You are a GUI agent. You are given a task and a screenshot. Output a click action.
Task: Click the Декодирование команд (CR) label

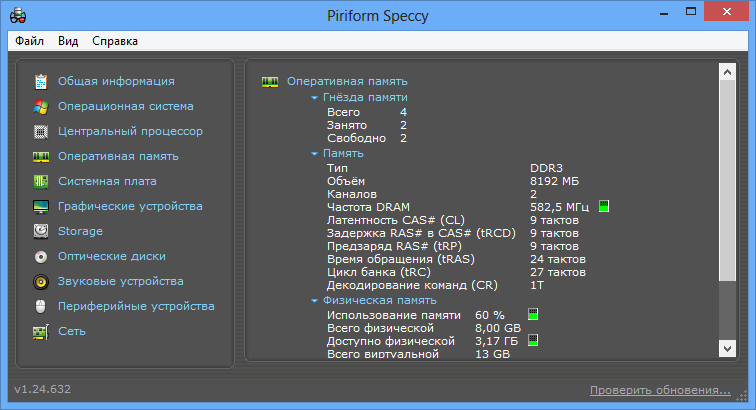click(412, 286)
